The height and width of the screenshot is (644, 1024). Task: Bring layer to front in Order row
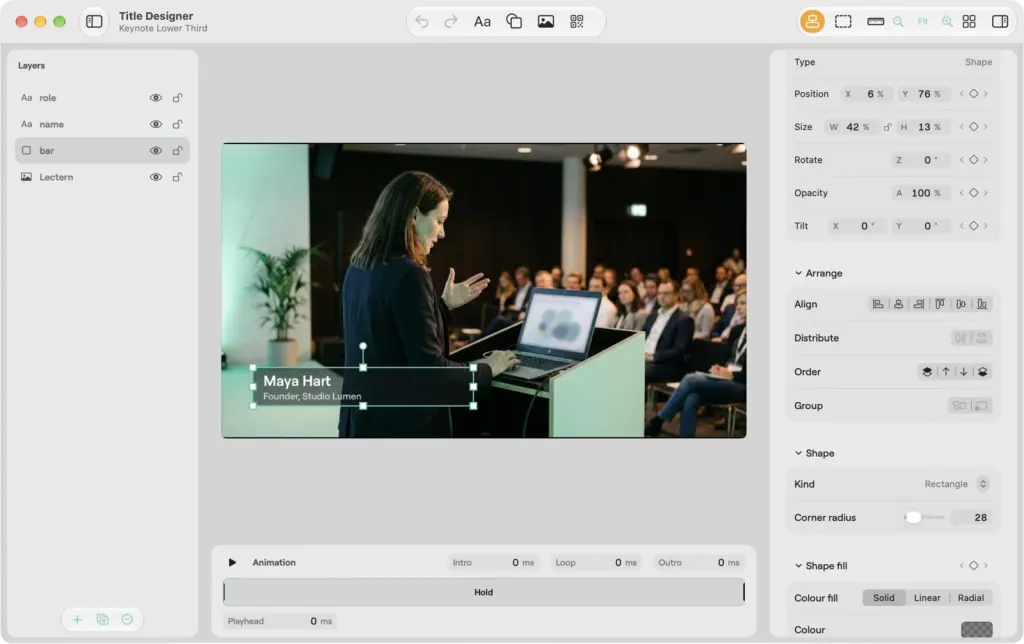pos(927,372)
